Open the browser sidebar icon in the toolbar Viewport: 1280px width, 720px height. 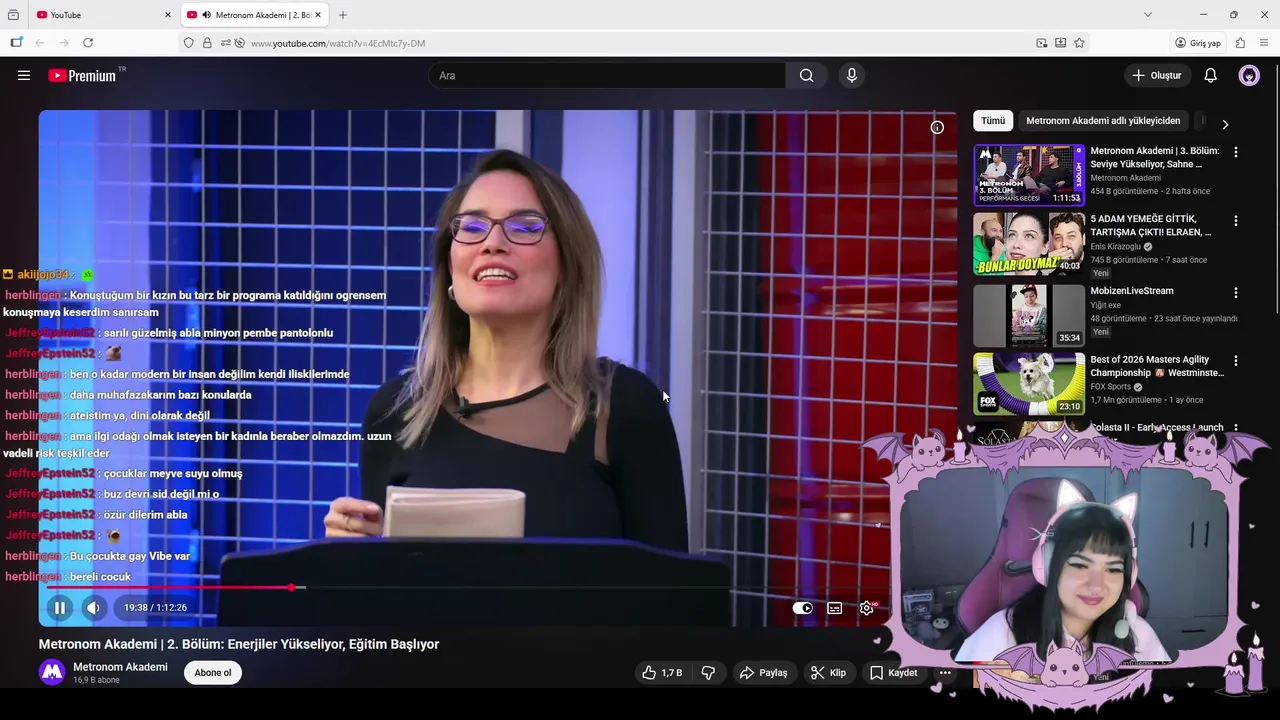(x=16, y=43)
